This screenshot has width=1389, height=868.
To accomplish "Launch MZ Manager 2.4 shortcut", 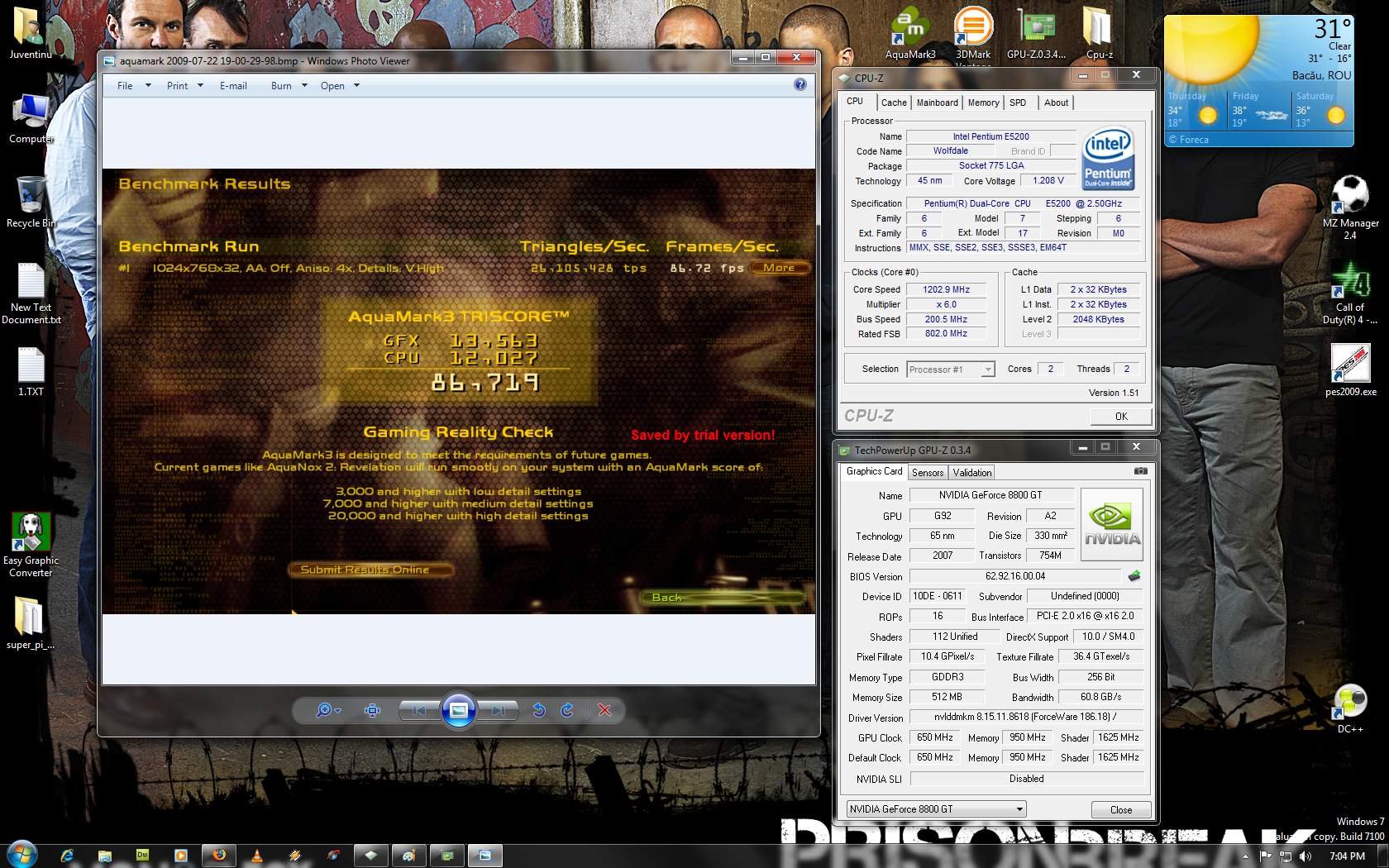I will tap(1350, 207).
